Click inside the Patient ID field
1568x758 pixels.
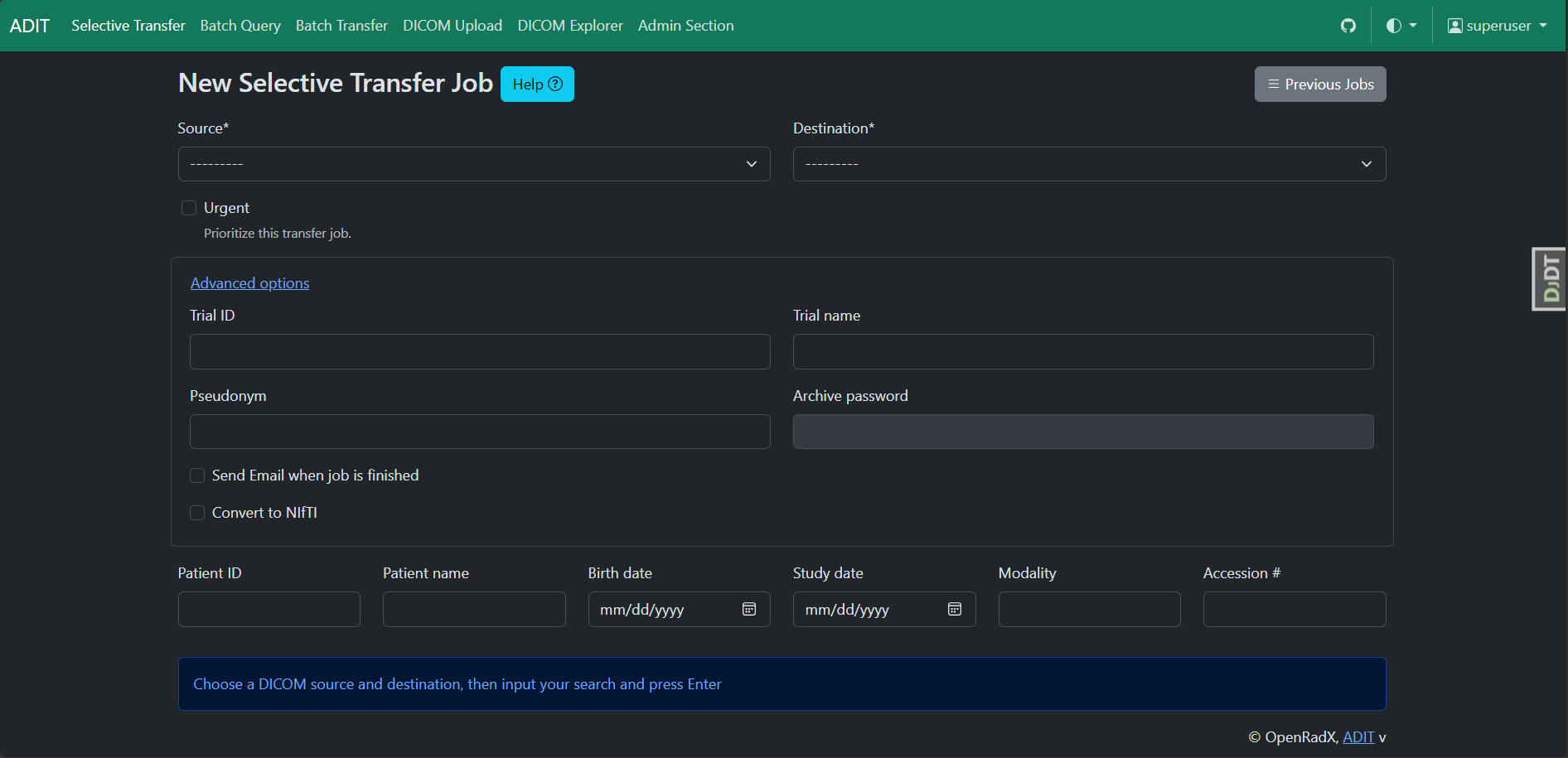point(269,609)
